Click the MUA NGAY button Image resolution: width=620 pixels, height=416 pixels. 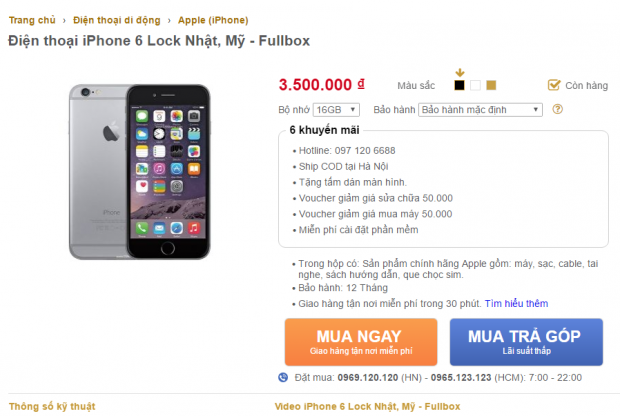point(361,342)
